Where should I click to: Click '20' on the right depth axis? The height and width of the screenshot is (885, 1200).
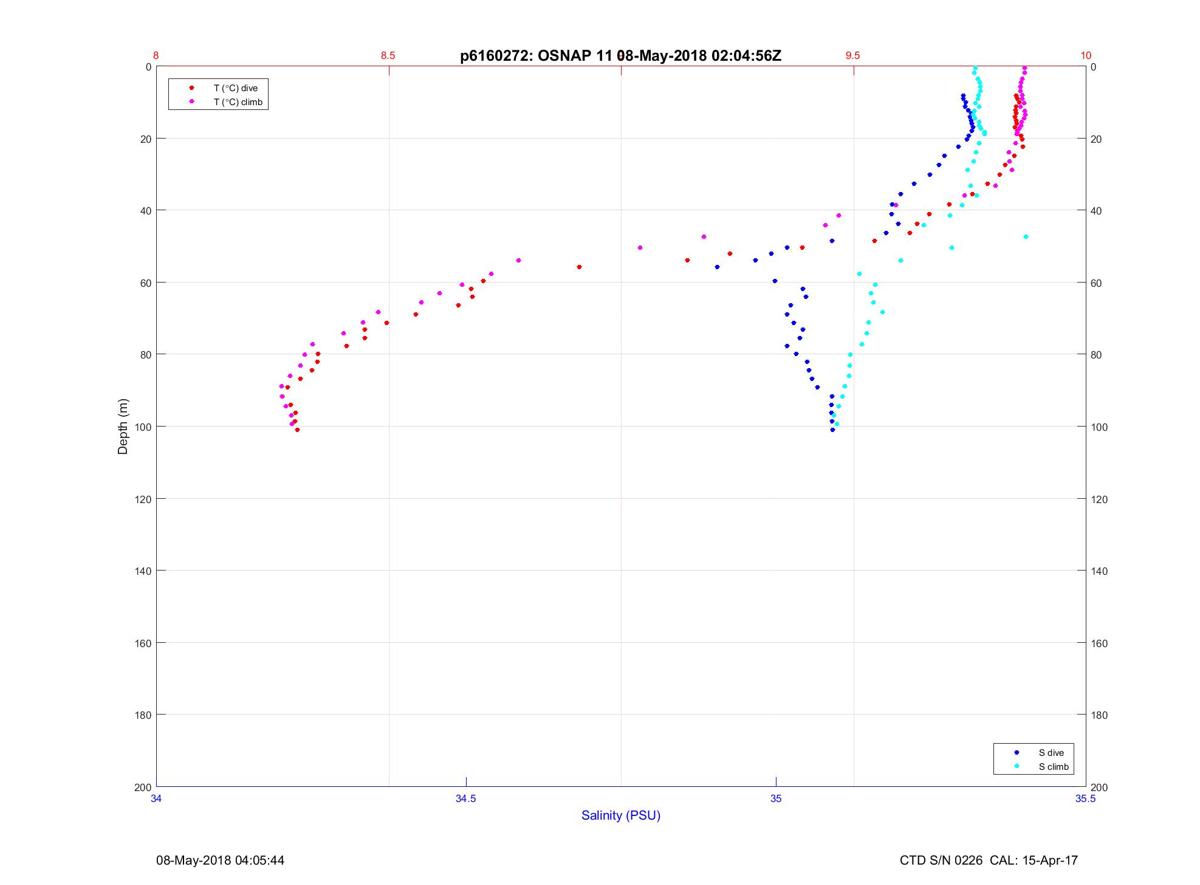click(1096, 139)
